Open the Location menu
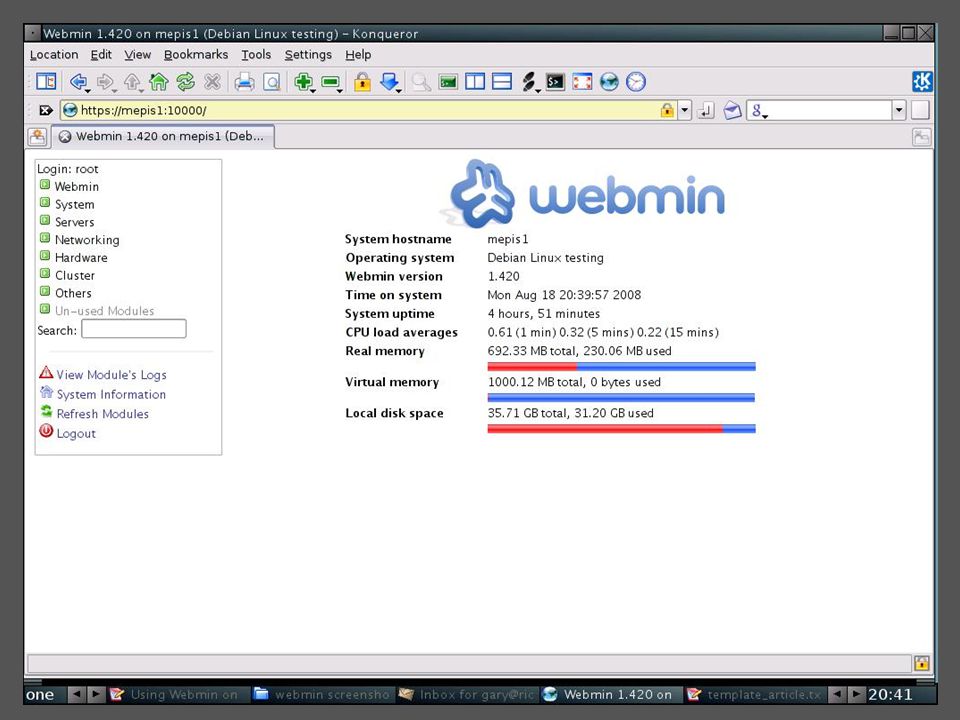960x720 pixels. (x=54, y=54)
